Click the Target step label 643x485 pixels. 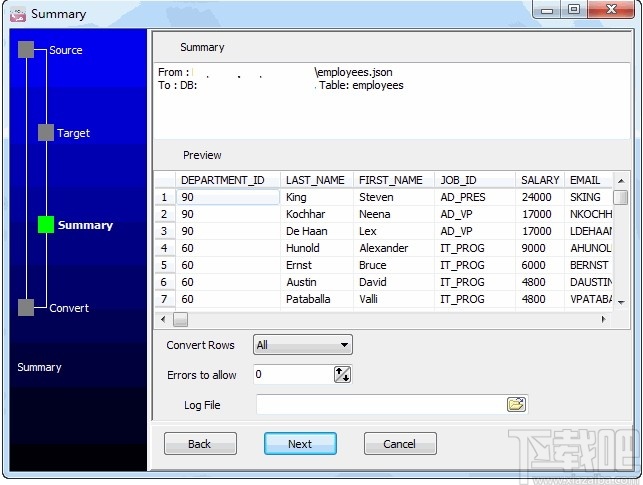73,133
